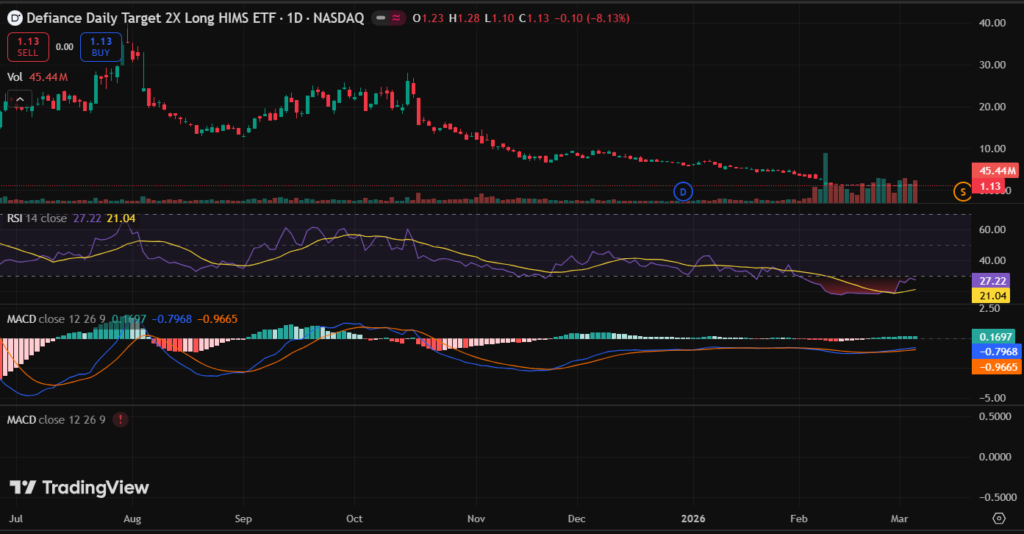Click the Defiance ETF symbol logo icon
This screenshot has width=1024, height=534.
15,19
